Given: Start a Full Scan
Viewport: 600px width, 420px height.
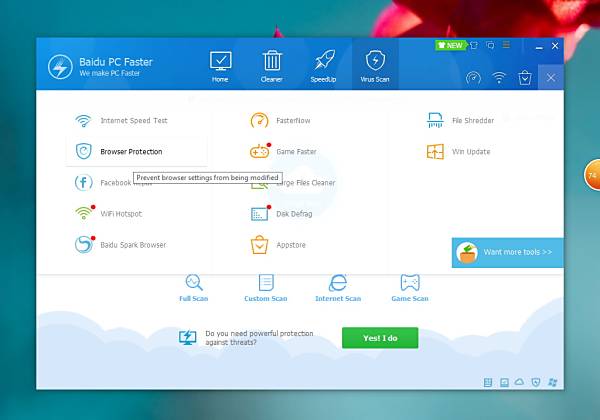Looking at the screenshot, I should click(x=194, y=288).
